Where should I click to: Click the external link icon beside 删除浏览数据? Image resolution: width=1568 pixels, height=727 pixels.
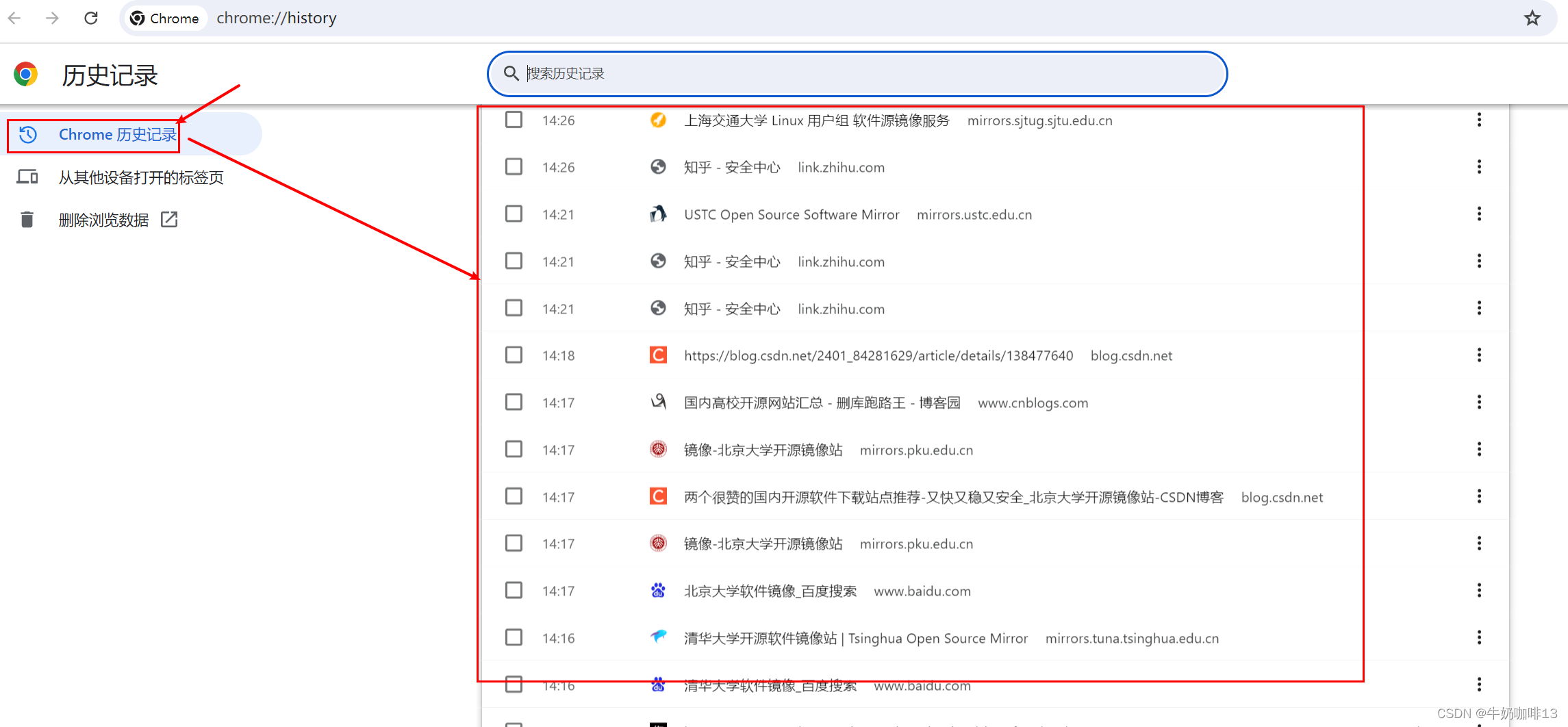click(169, 220)
